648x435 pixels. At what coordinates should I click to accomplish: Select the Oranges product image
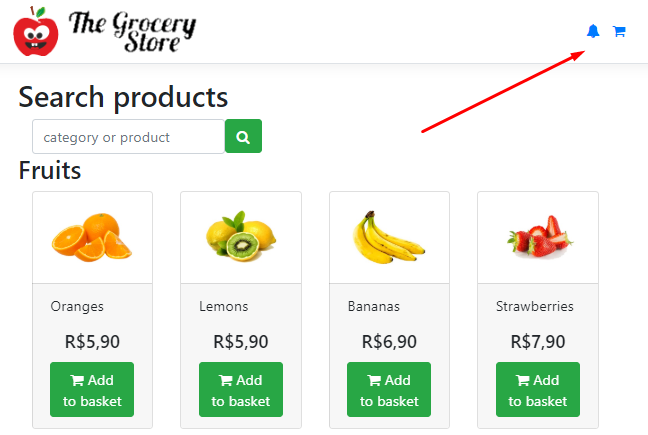[x=92, y=238]
